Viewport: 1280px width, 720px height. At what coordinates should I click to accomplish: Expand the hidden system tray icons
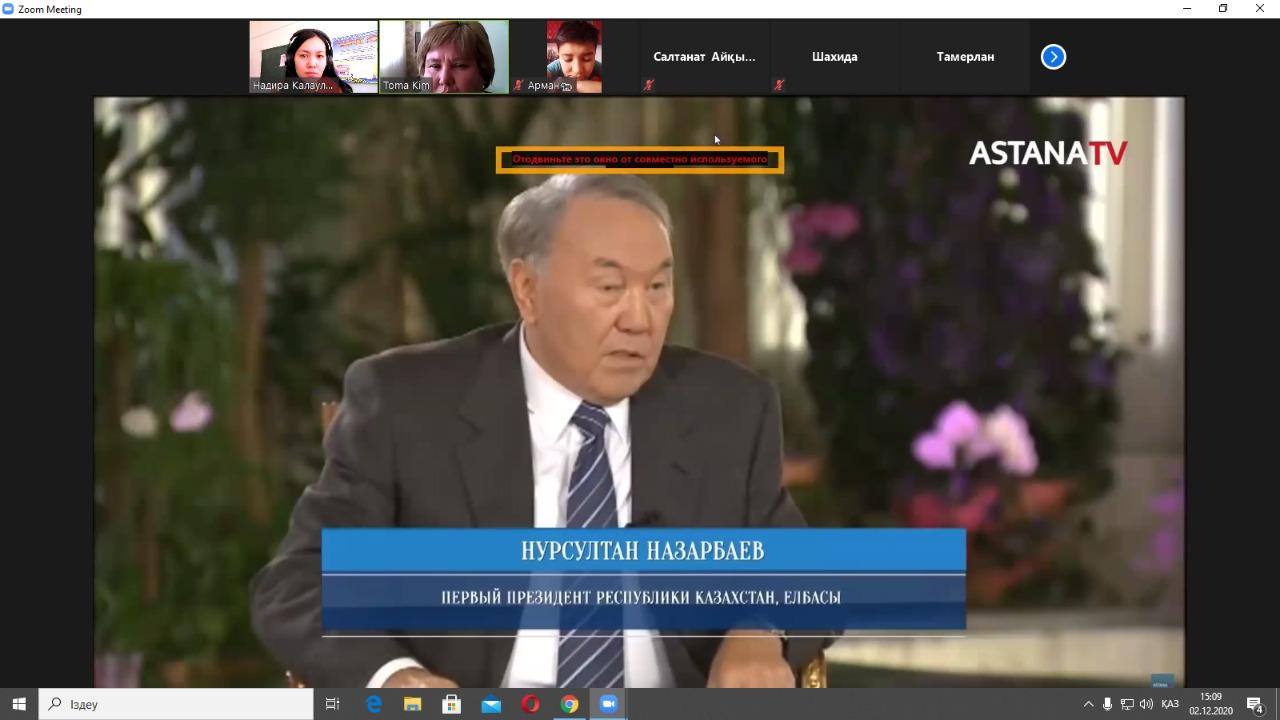pyautogui.click(x=1088, y=704)
